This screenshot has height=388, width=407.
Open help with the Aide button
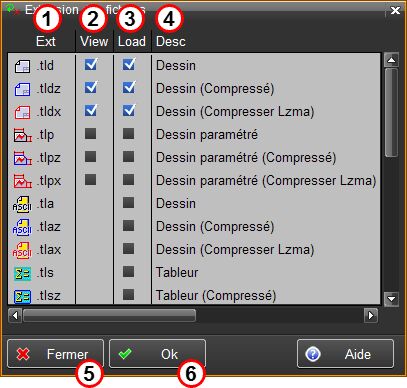tap(345, 354)
